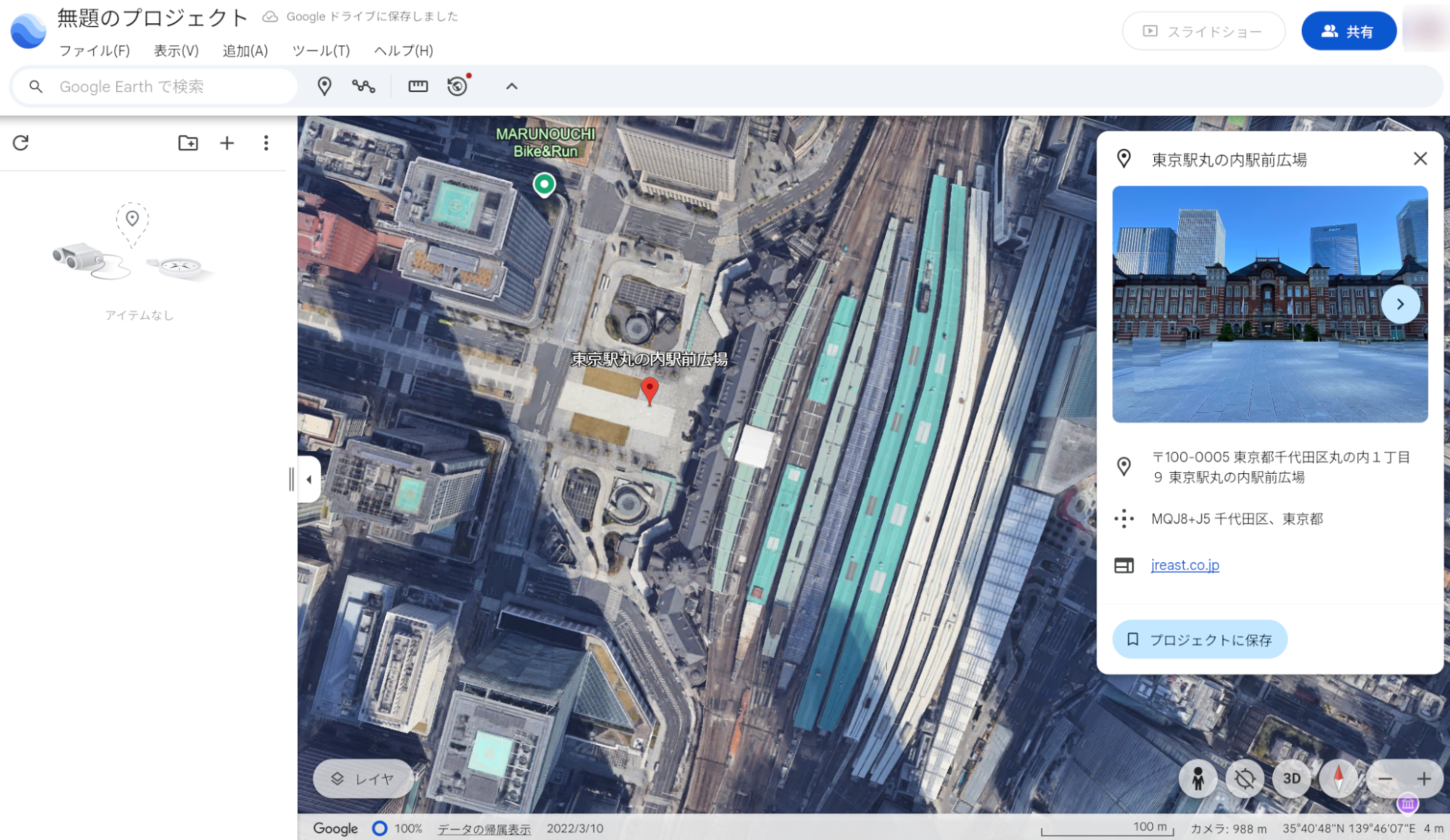
Task: Click the plus code MQJ8+J5 千代田区
Action: (1237, 519)
